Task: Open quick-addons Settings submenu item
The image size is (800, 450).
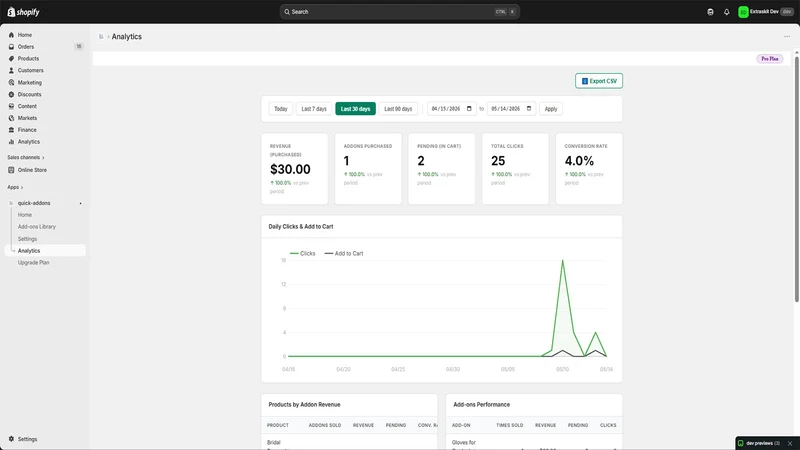Action: pyautogui.click(x=27, y=239)
